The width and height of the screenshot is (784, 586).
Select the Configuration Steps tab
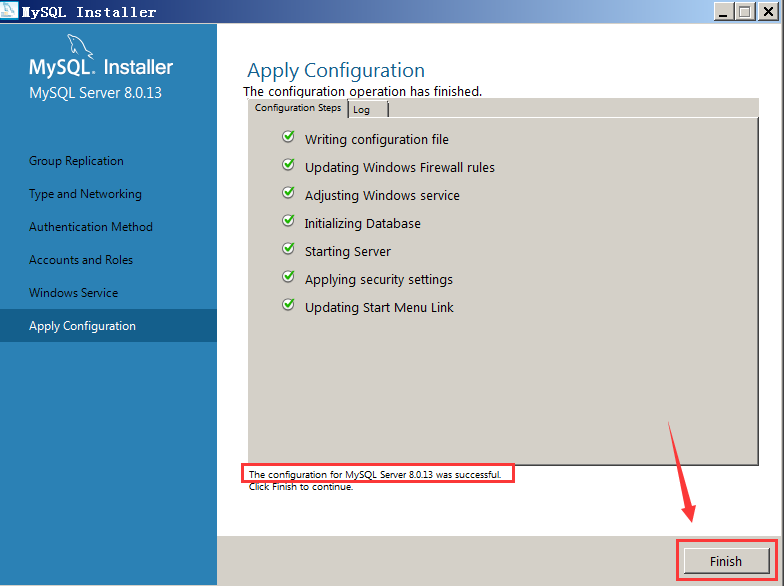point(298,108)
